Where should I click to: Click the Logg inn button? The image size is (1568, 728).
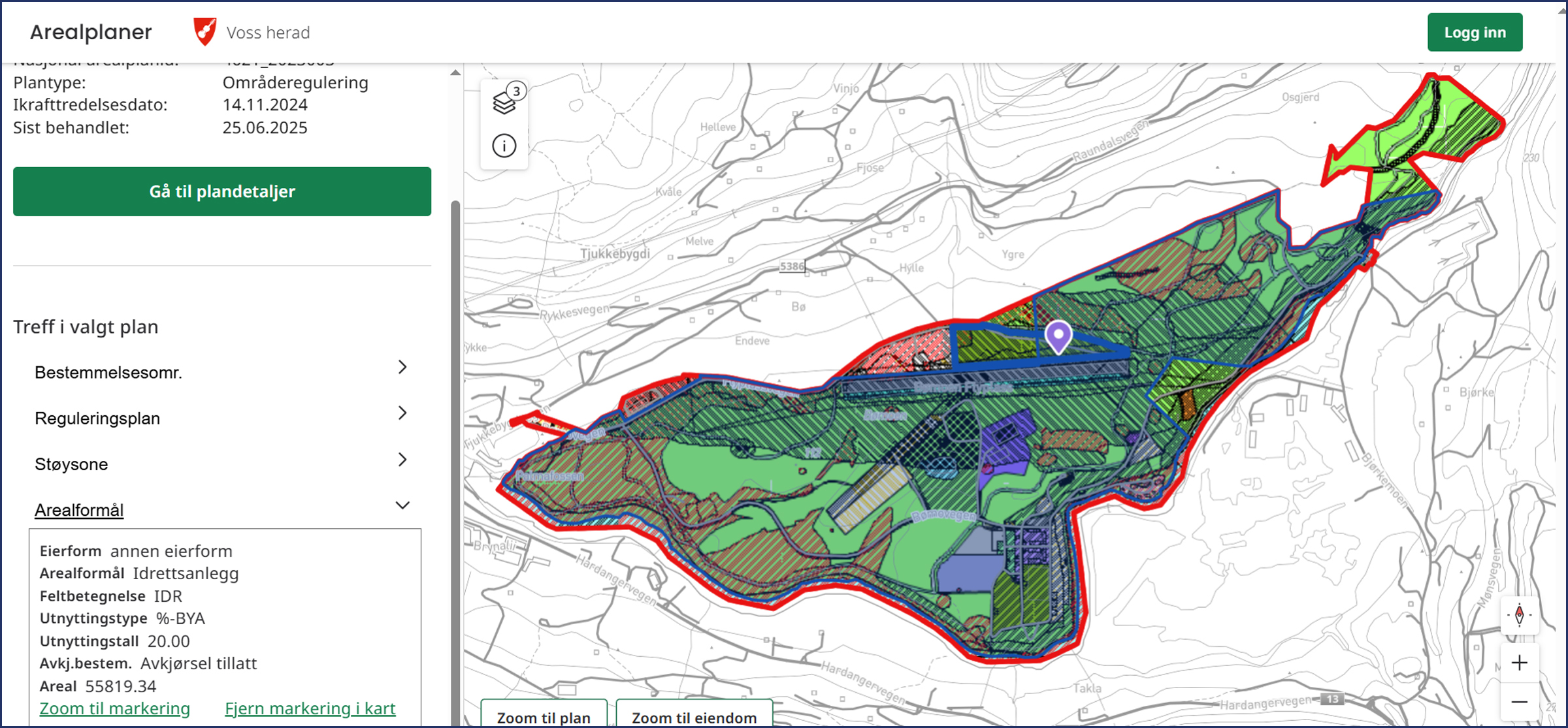[x=1475, y=33]
